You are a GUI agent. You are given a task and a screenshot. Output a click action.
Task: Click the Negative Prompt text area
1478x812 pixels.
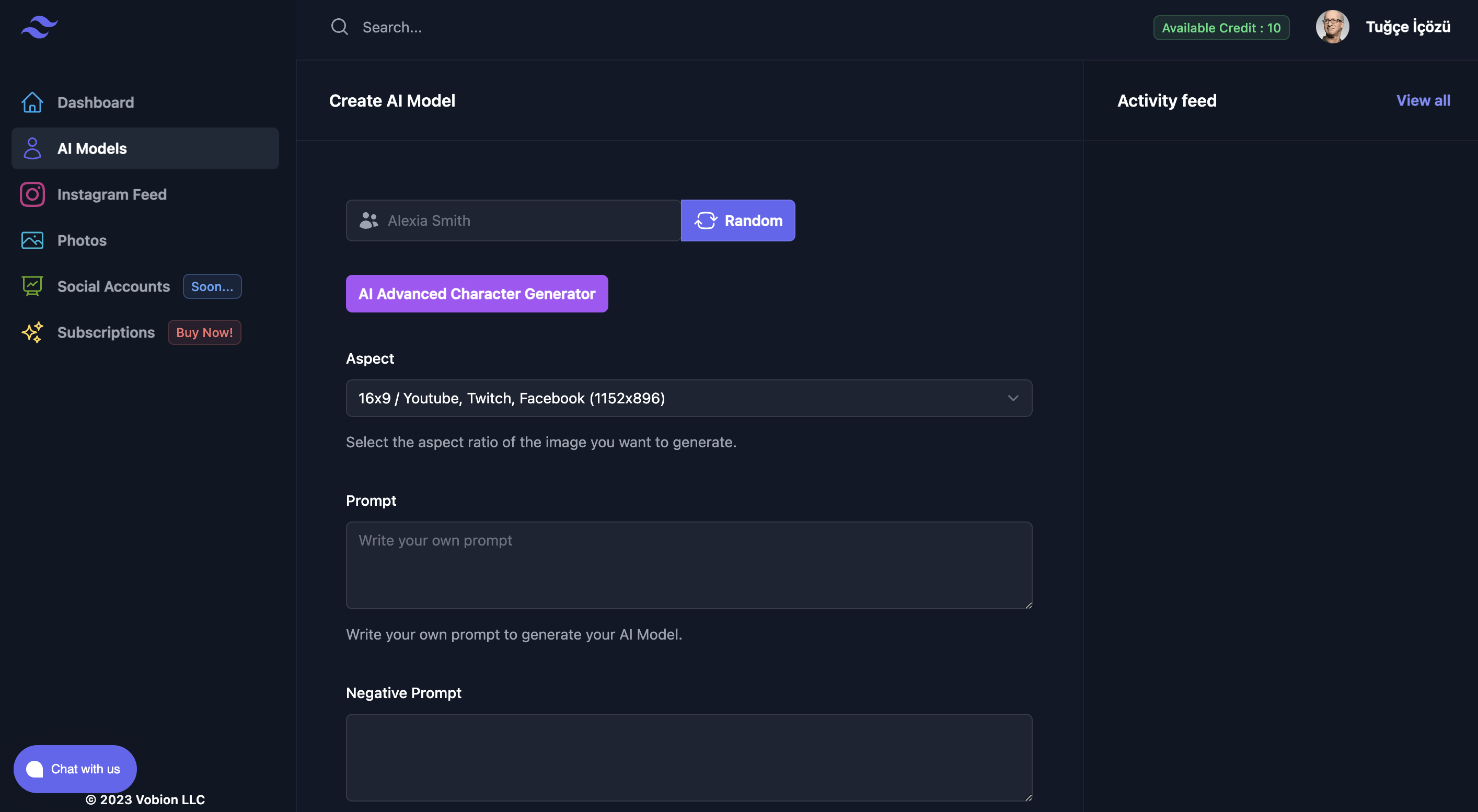(x=688, y=757)
